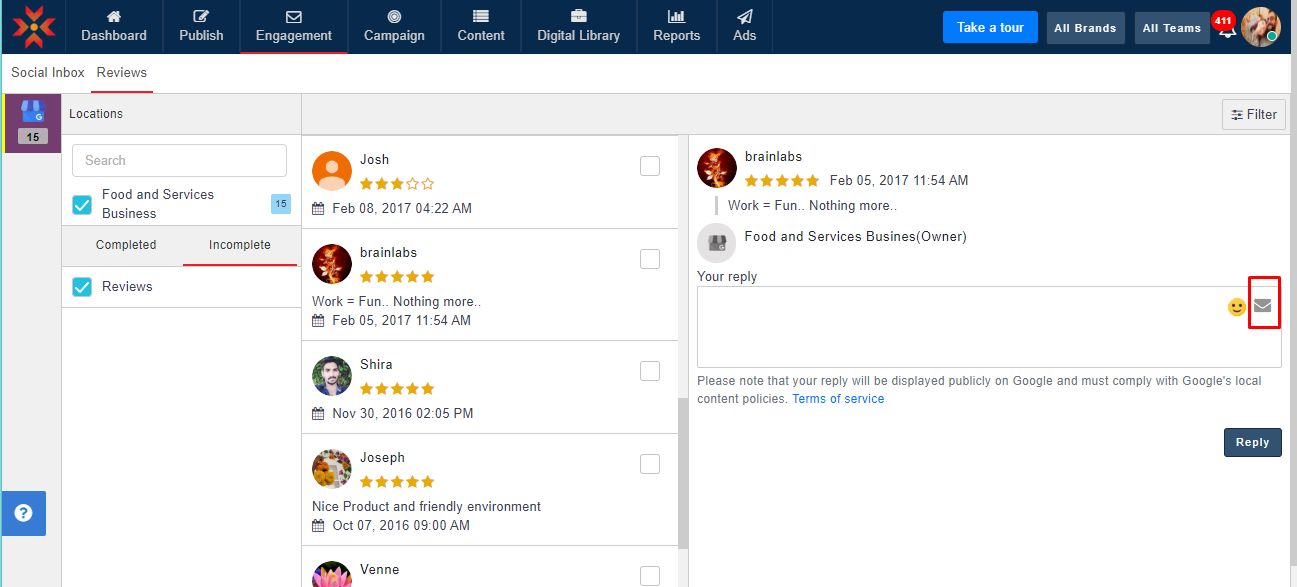Open the notifications bell with 411 badge
Screen dimensions: 1297x587
pos(1225,27)
